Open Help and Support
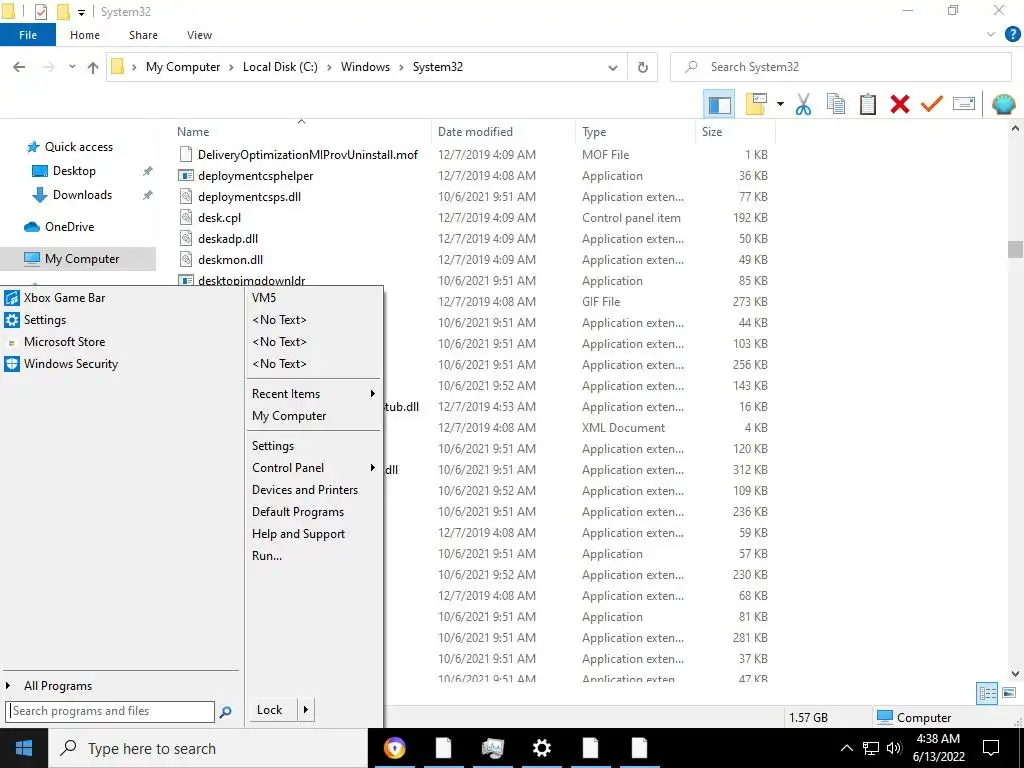Screen dimensions: 1024x768 click(x=298, y=534)
